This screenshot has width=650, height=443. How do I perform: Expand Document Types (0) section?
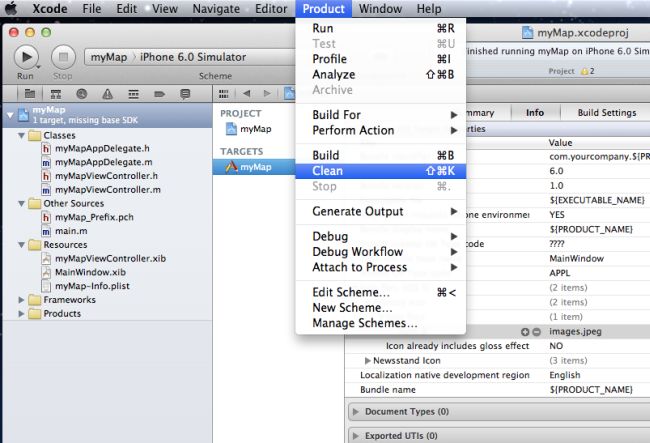coord(356,412)
